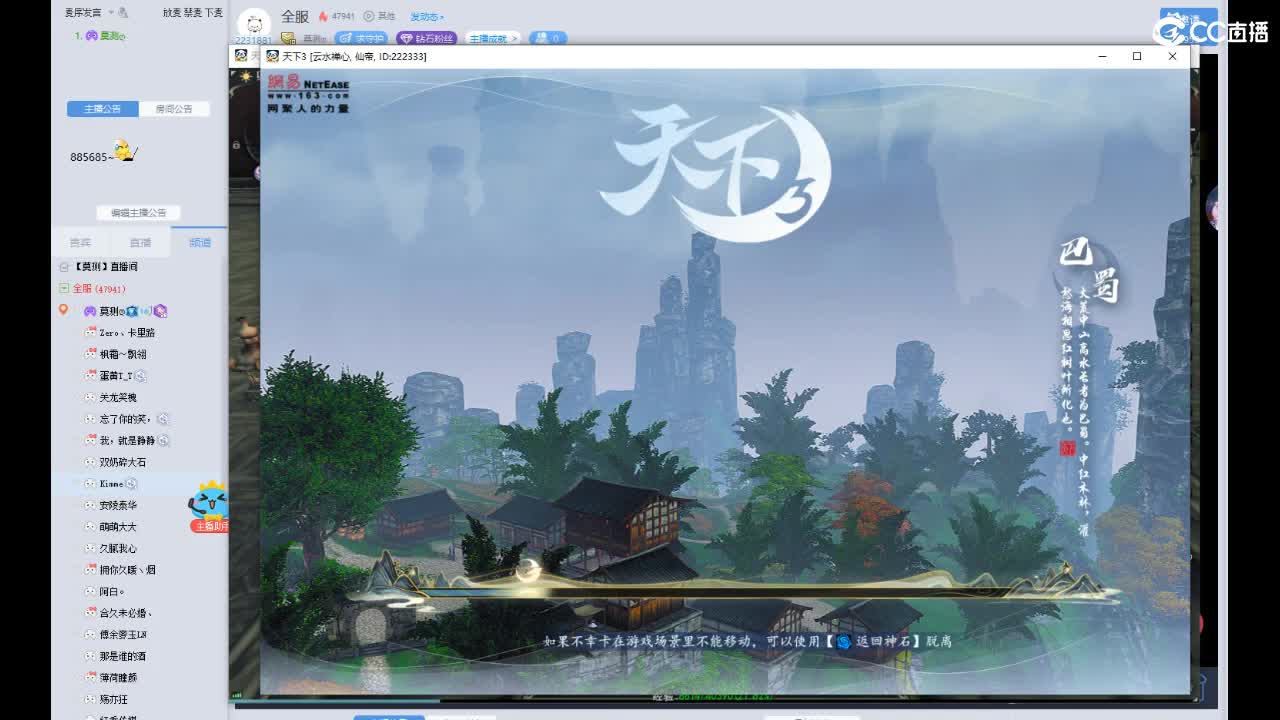Click the 求守护 badge button
Screen dimensions: 1280x720
tap(361, 38)
